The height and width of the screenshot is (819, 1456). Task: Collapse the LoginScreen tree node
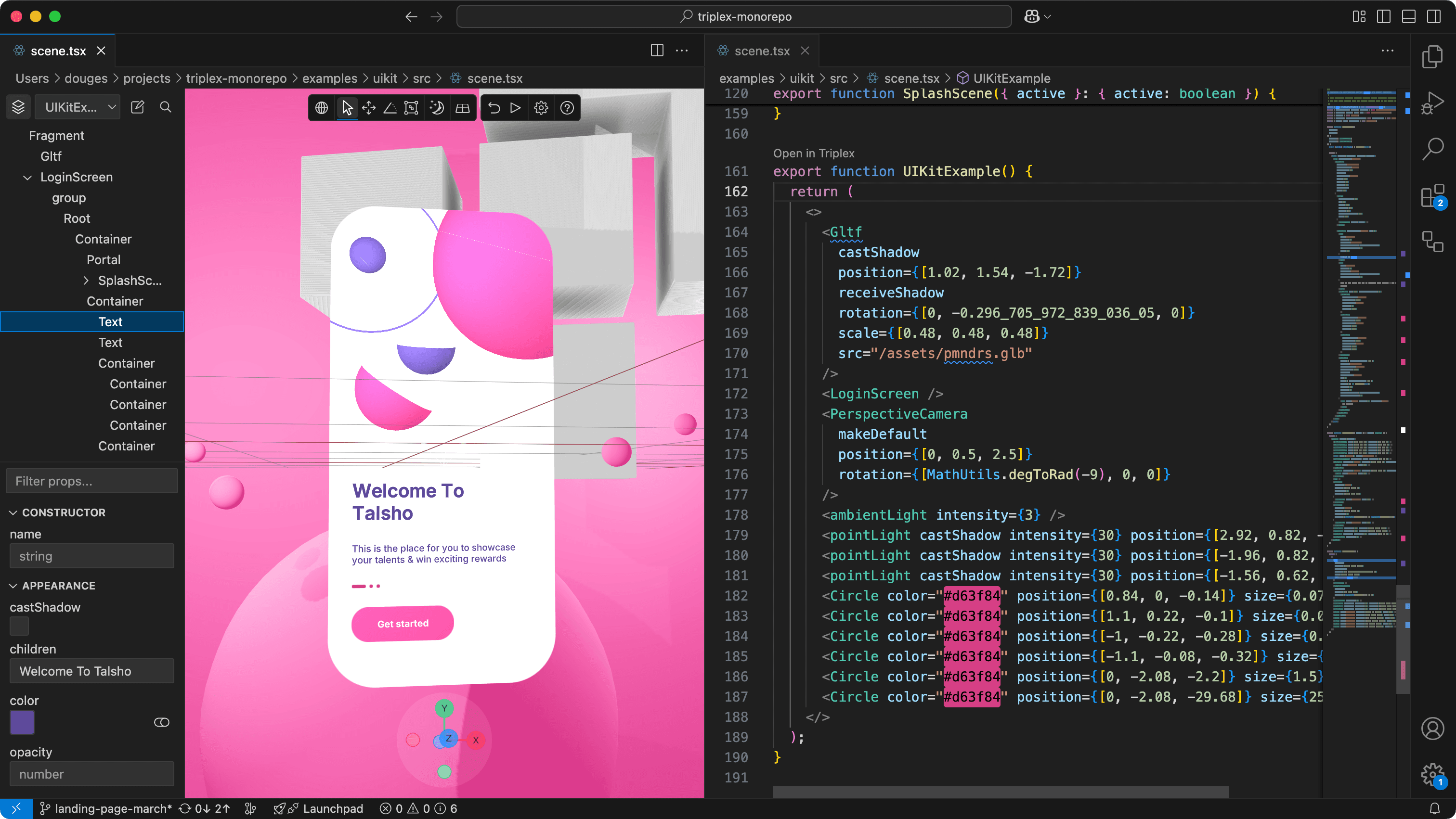27,178
